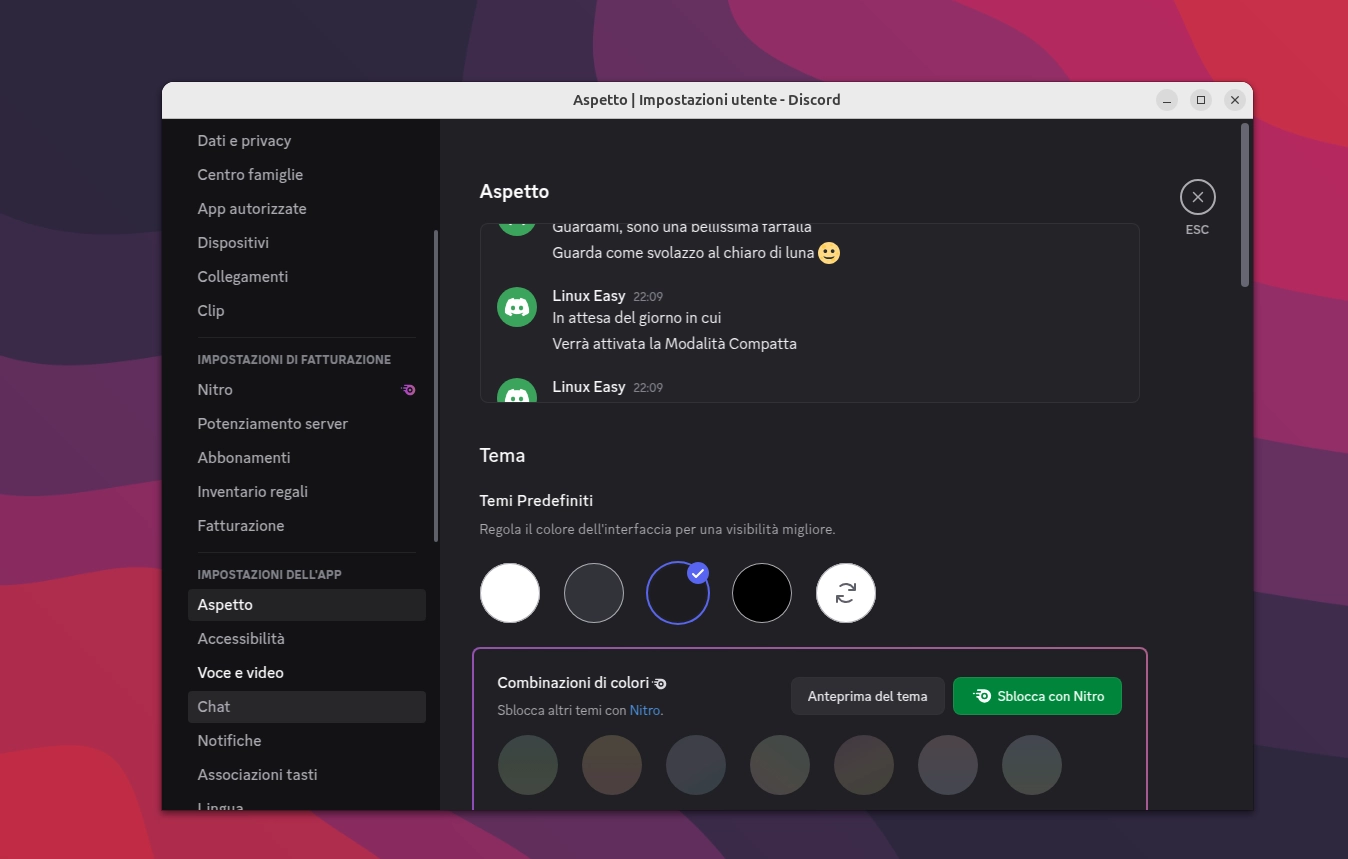Click Anteprima del tema button

(x=868, y=696)
